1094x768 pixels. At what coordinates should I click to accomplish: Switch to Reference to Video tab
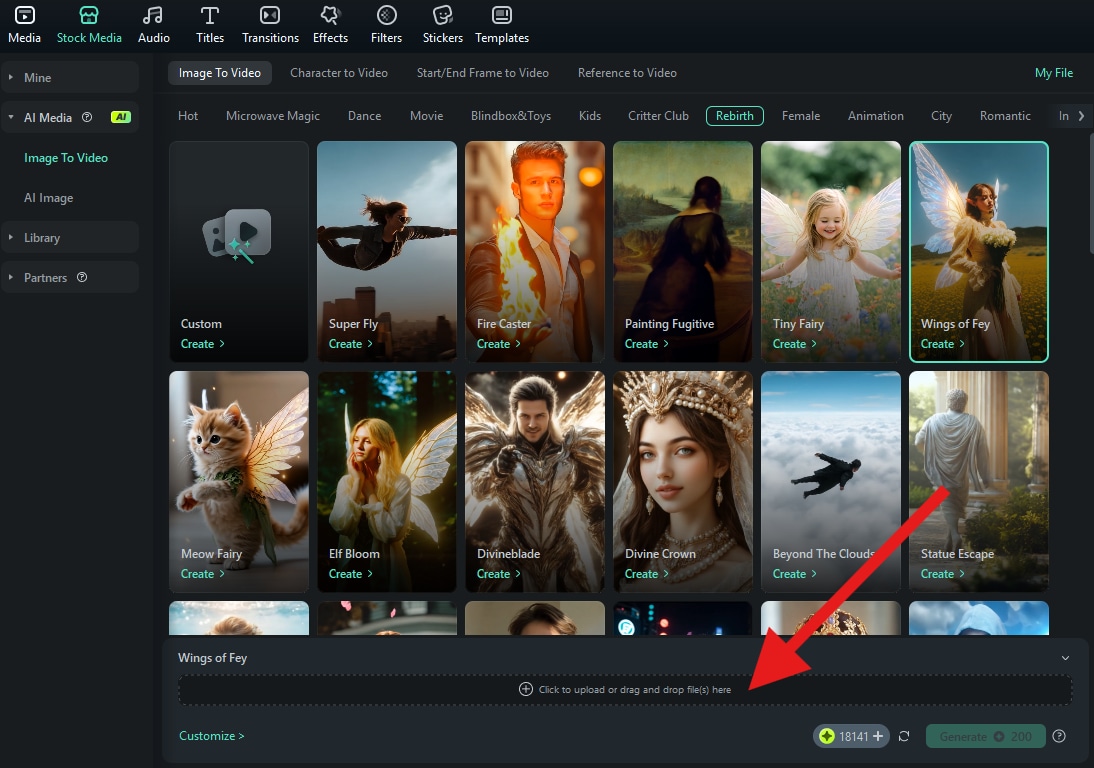[627, 73]
